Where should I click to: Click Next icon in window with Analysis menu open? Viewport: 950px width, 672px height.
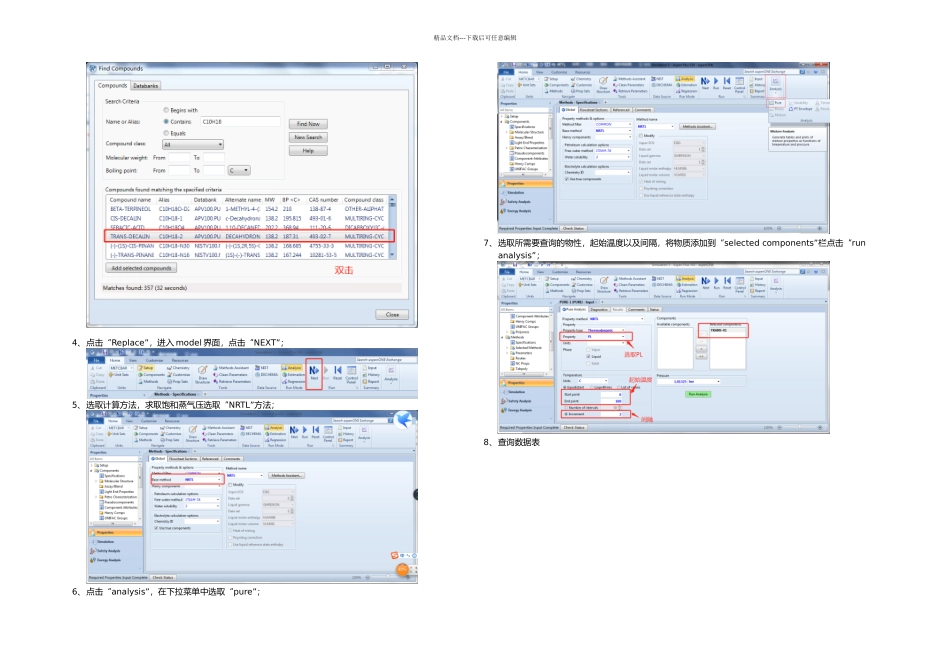(705, 83)
